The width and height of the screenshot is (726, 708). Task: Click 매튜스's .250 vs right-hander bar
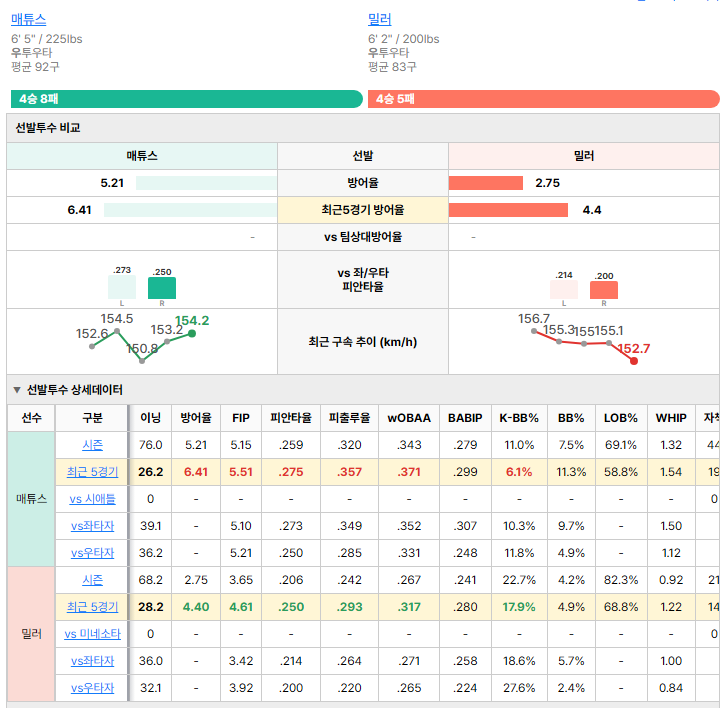coord(162,288)
